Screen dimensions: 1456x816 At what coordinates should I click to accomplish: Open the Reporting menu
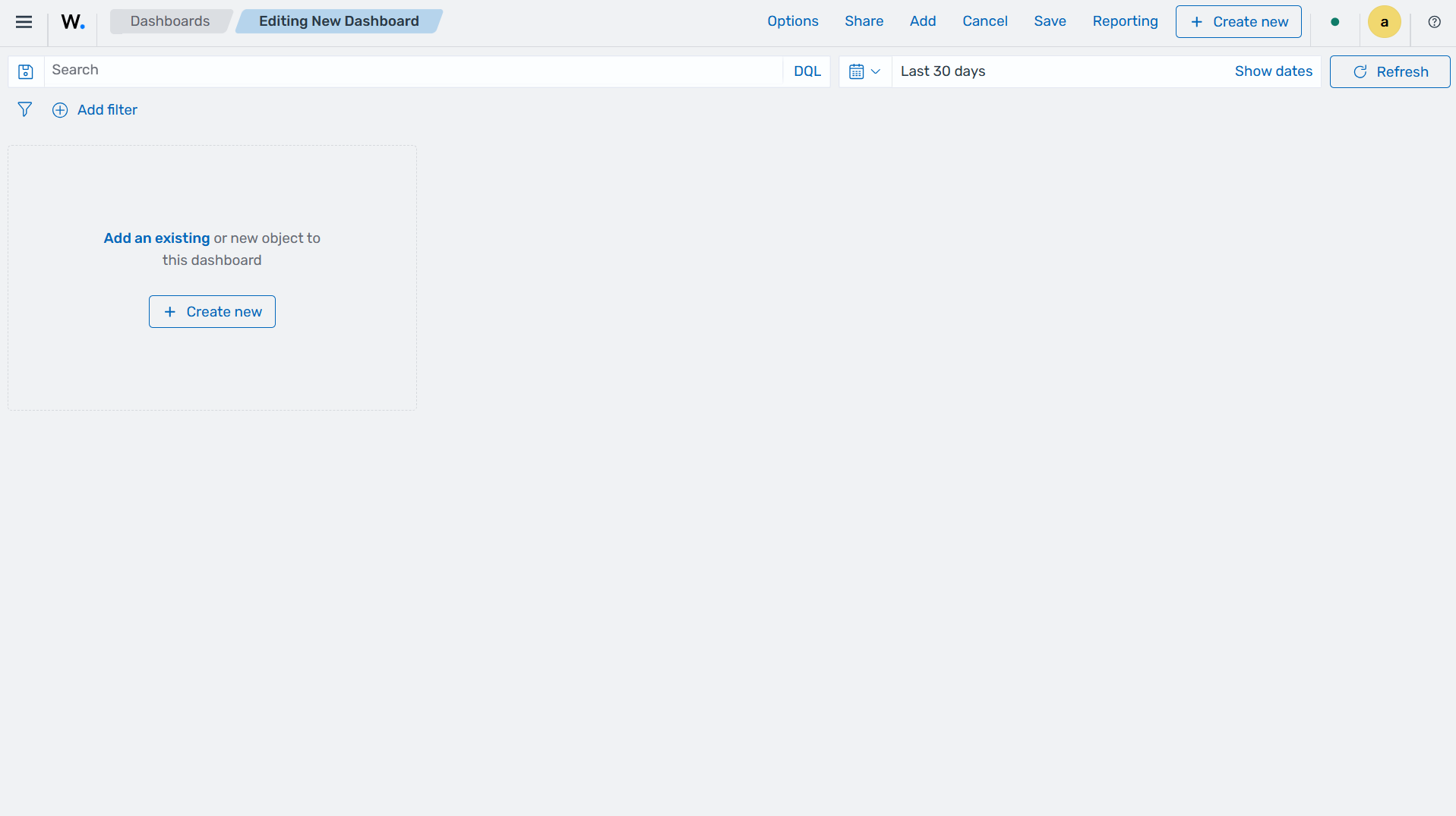[1125, 21]
